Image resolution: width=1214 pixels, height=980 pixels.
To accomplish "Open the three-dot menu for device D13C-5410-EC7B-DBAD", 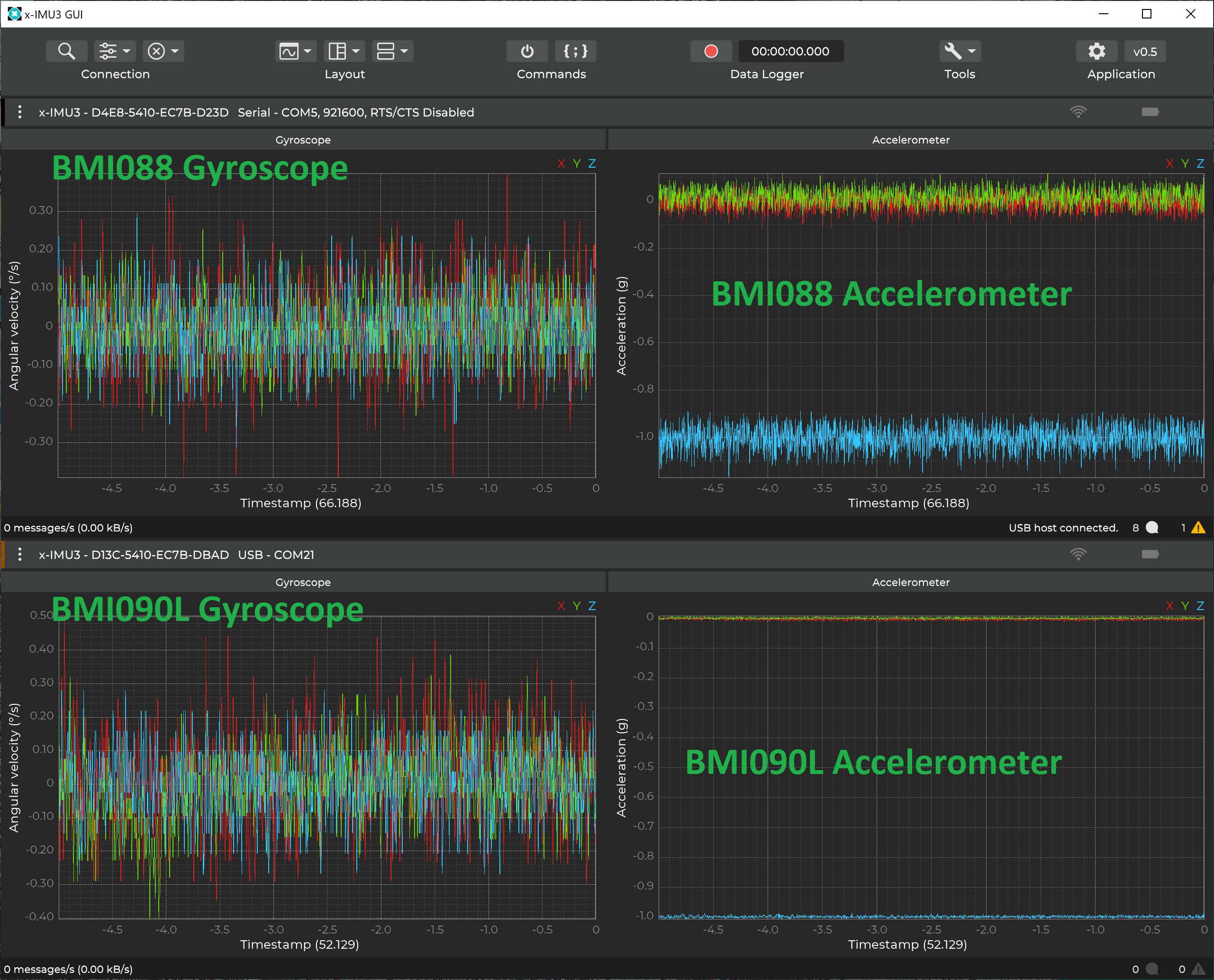I will [x=20, y=554].
